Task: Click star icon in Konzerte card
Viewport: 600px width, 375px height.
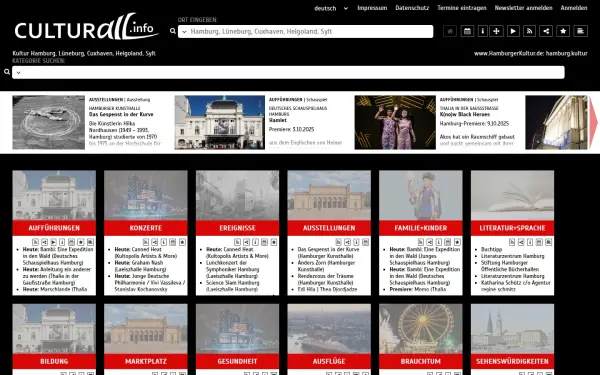Action: (x=182, y=242)
